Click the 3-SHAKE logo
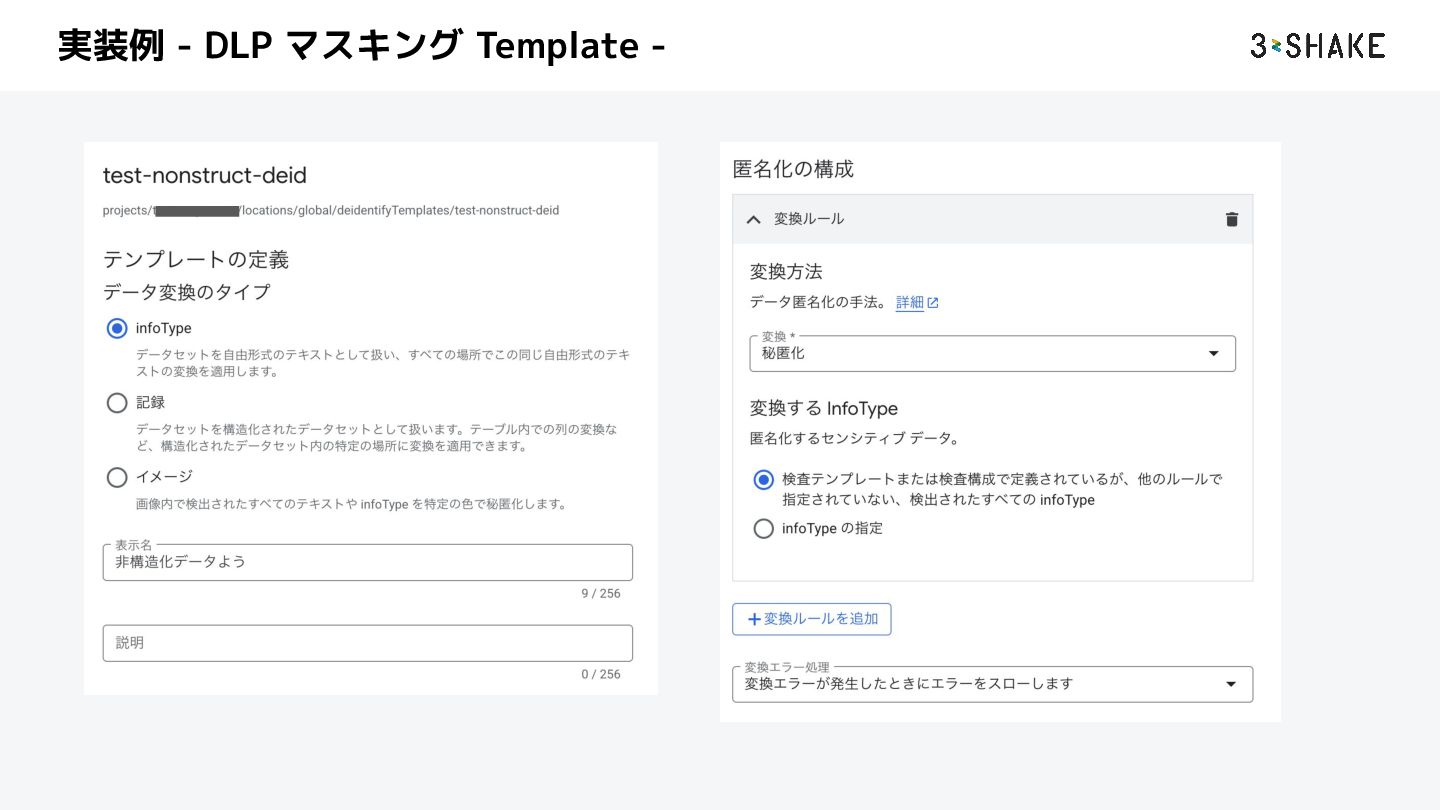 pyautogui.click(x=1317, y=46)
